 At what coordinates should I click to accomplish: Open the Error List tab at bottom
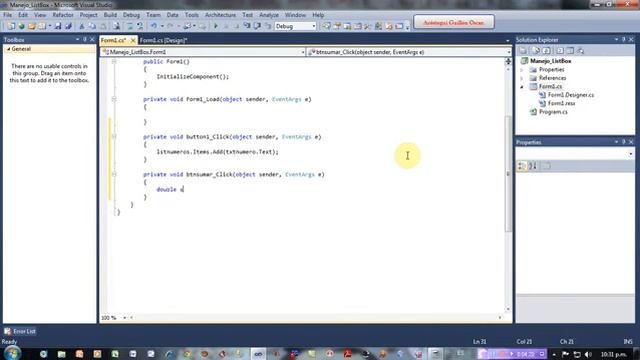(20, 331)
